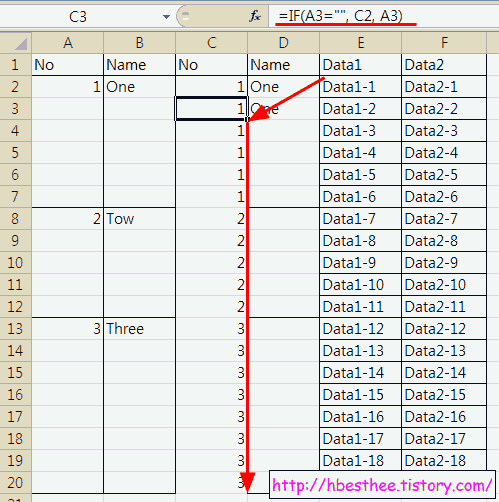Click cell F10 'Data2-9'

[x=444, y=263]
